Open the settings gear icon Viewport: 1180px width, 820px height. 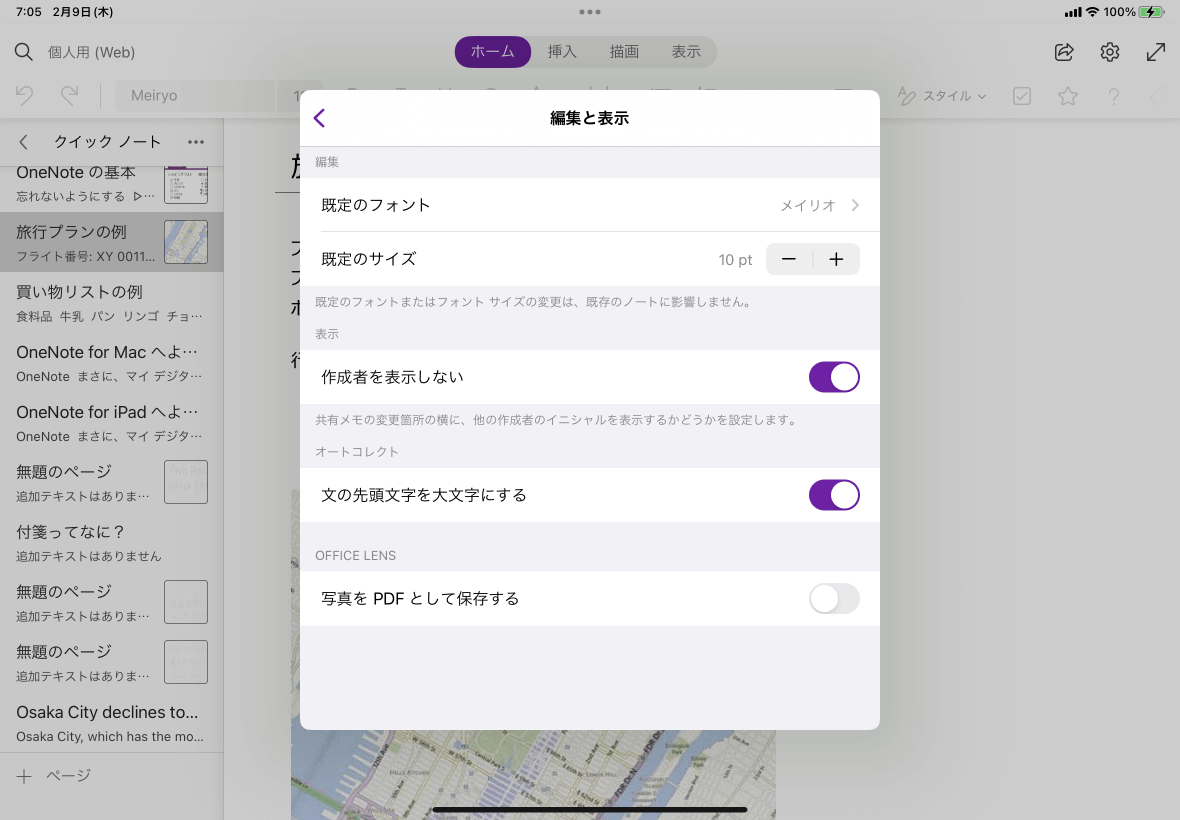(1110, 52)
